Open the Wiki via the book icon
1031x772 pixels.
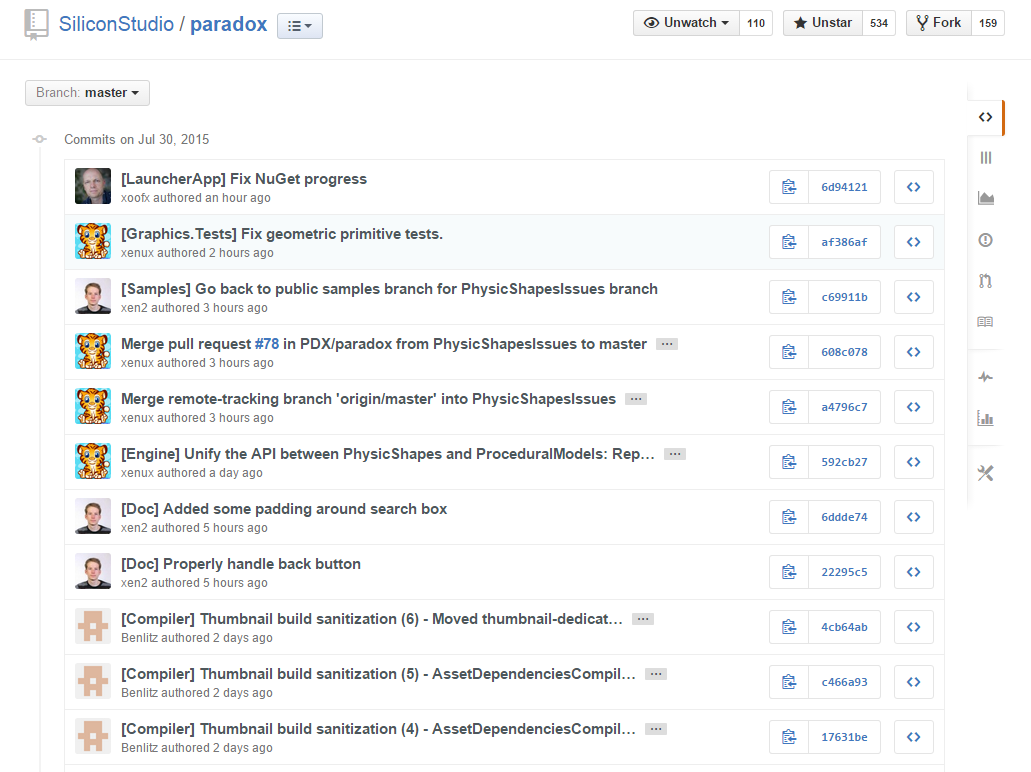(x=985, y=322)
